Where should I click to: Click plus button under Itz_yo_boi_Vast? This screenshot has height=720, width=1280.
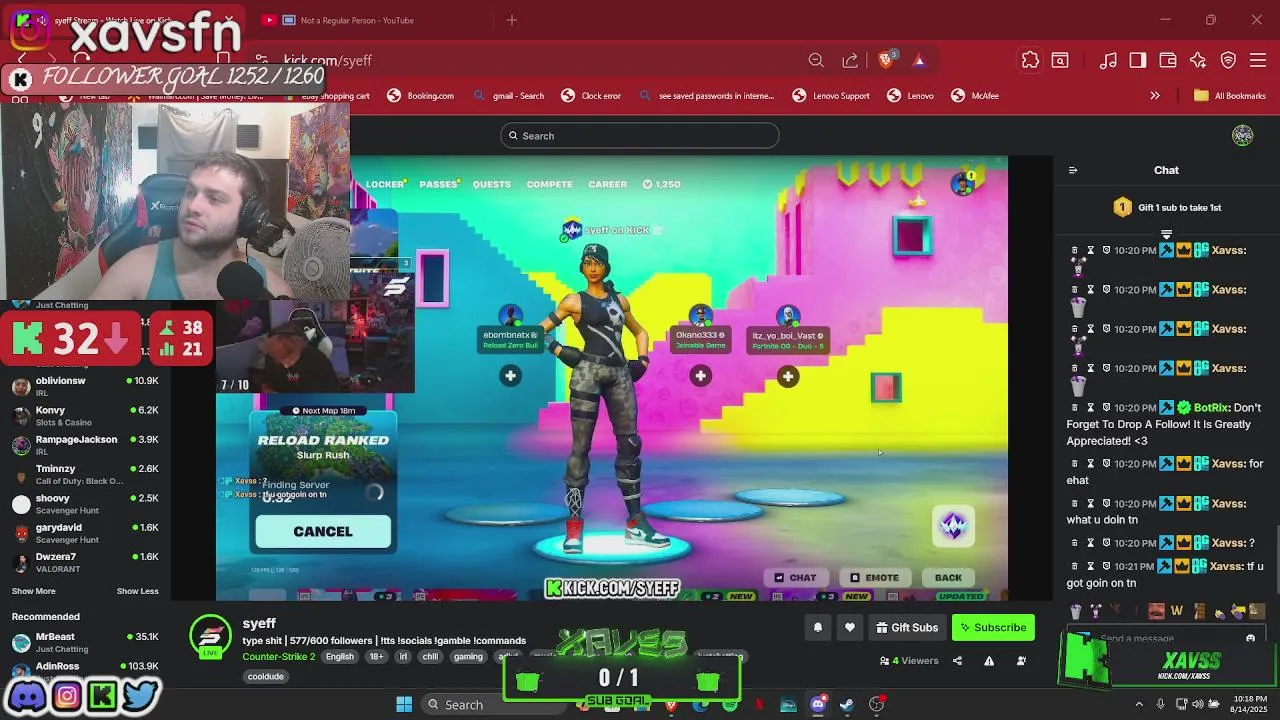[x=788, y=376]
